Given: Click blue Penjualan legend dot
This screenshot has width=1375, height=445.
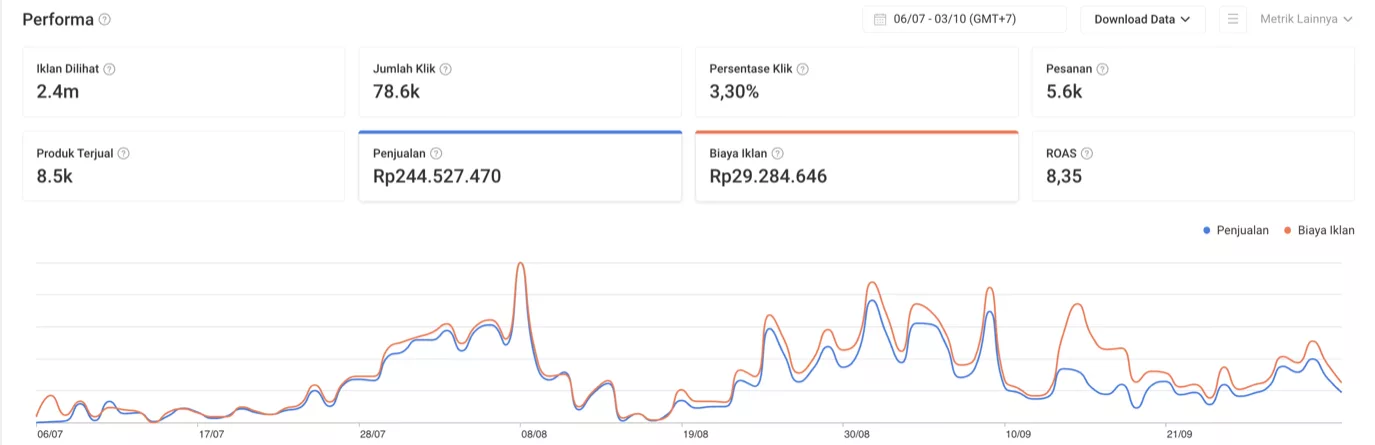Looking at the screenshot, I should (1207, 231).
